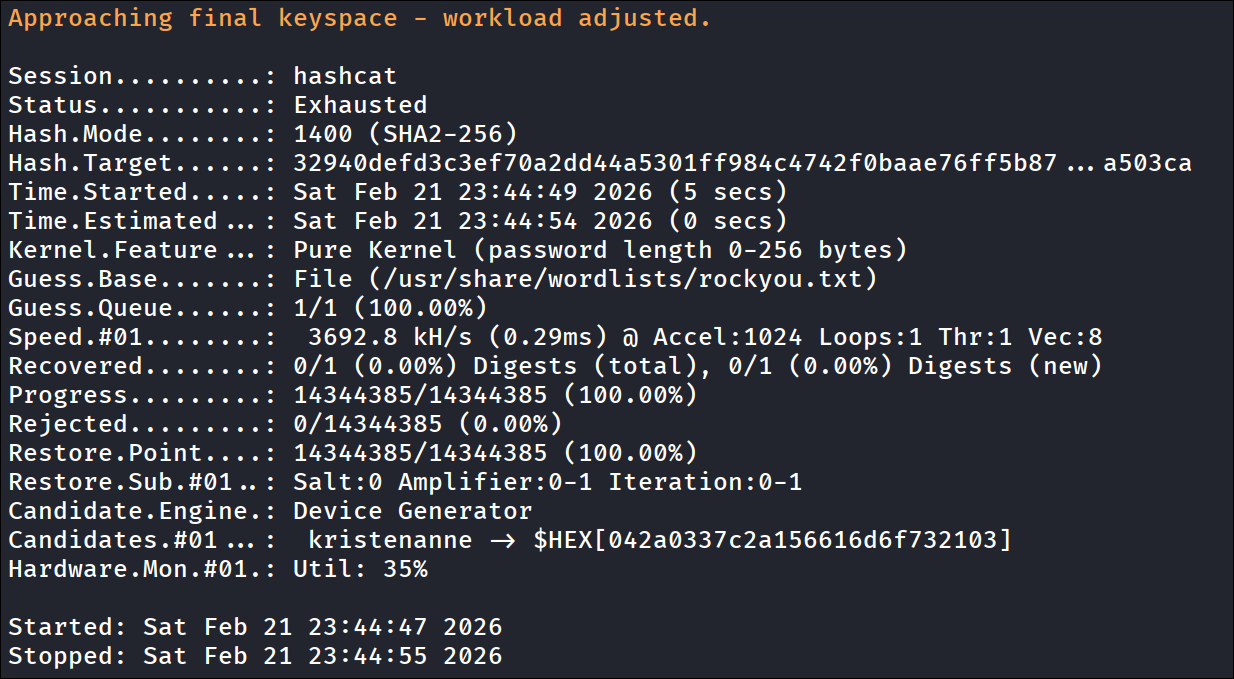The height and width of the screenshot is (679, 1234).
Task: Click the Hardware.Mon Util: 35% value
Action: coord(360,569)
